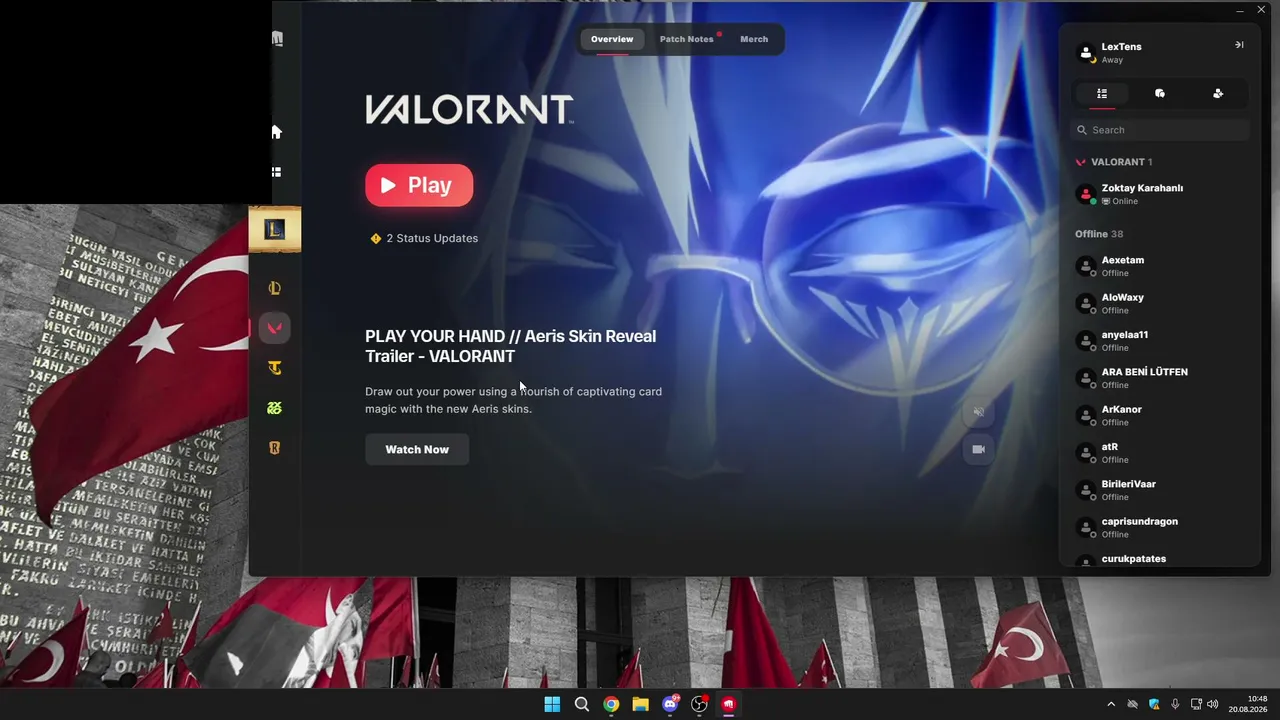Select offline friend atR

[1160, 453]
